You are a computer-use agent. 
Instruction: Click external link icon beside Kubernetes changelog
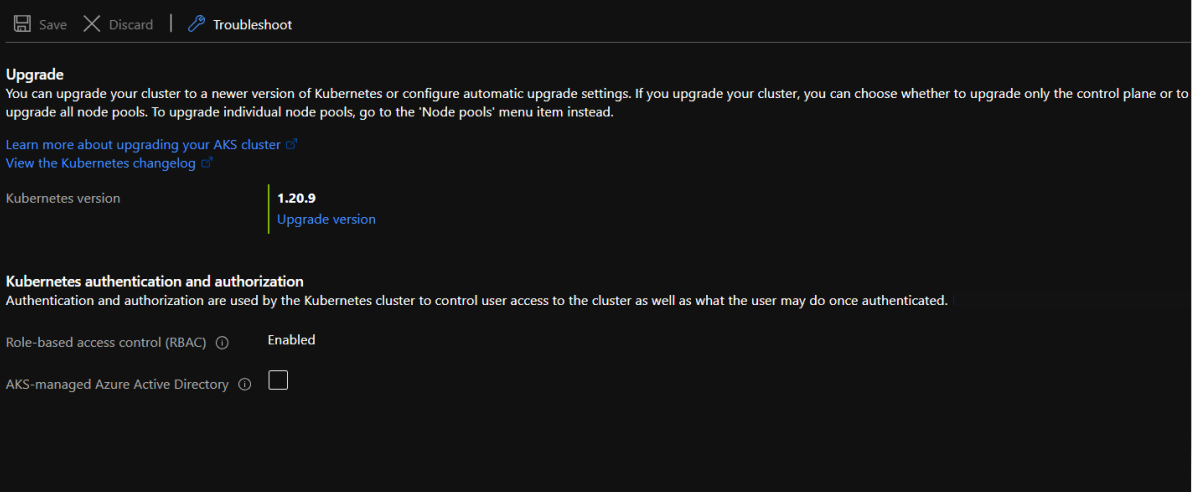(x=207, y=162)
